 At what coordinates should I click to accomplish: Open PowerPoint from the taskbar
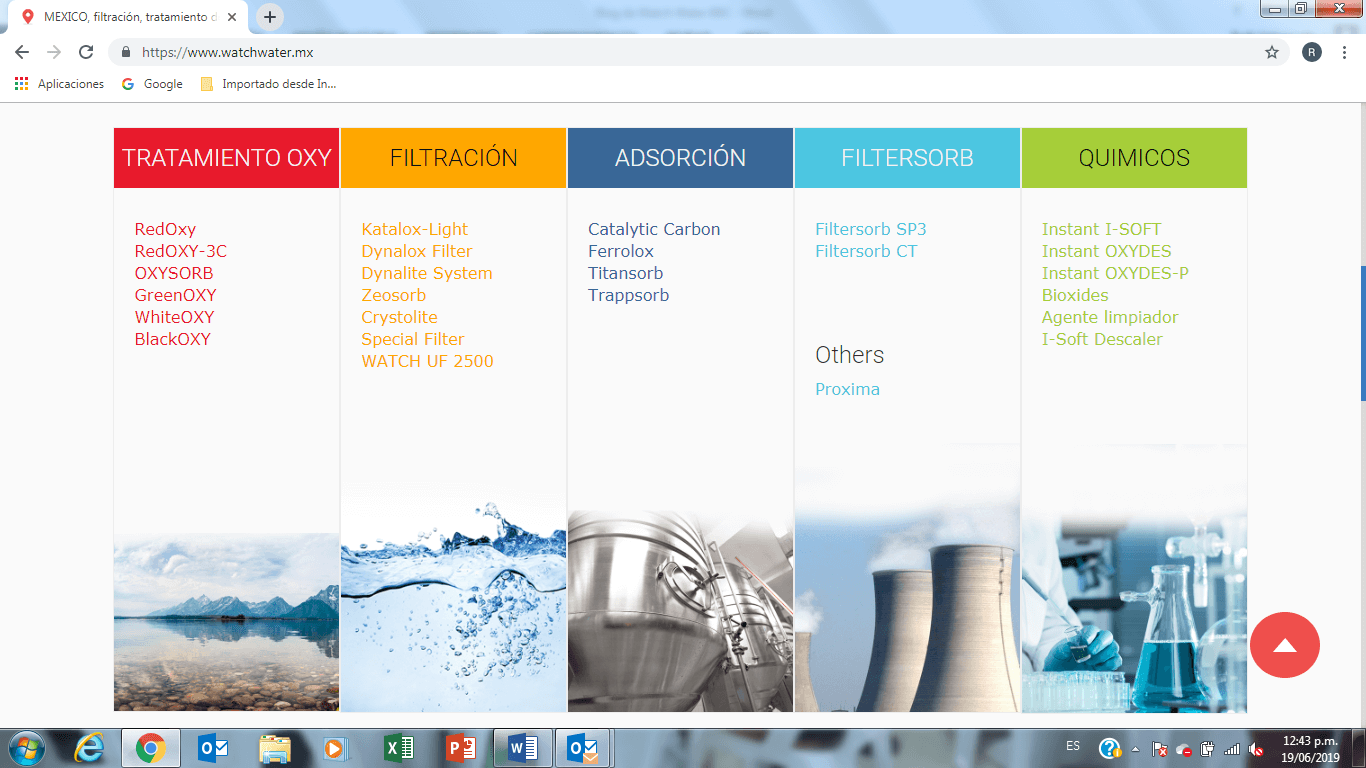click(x=461, y=748)
